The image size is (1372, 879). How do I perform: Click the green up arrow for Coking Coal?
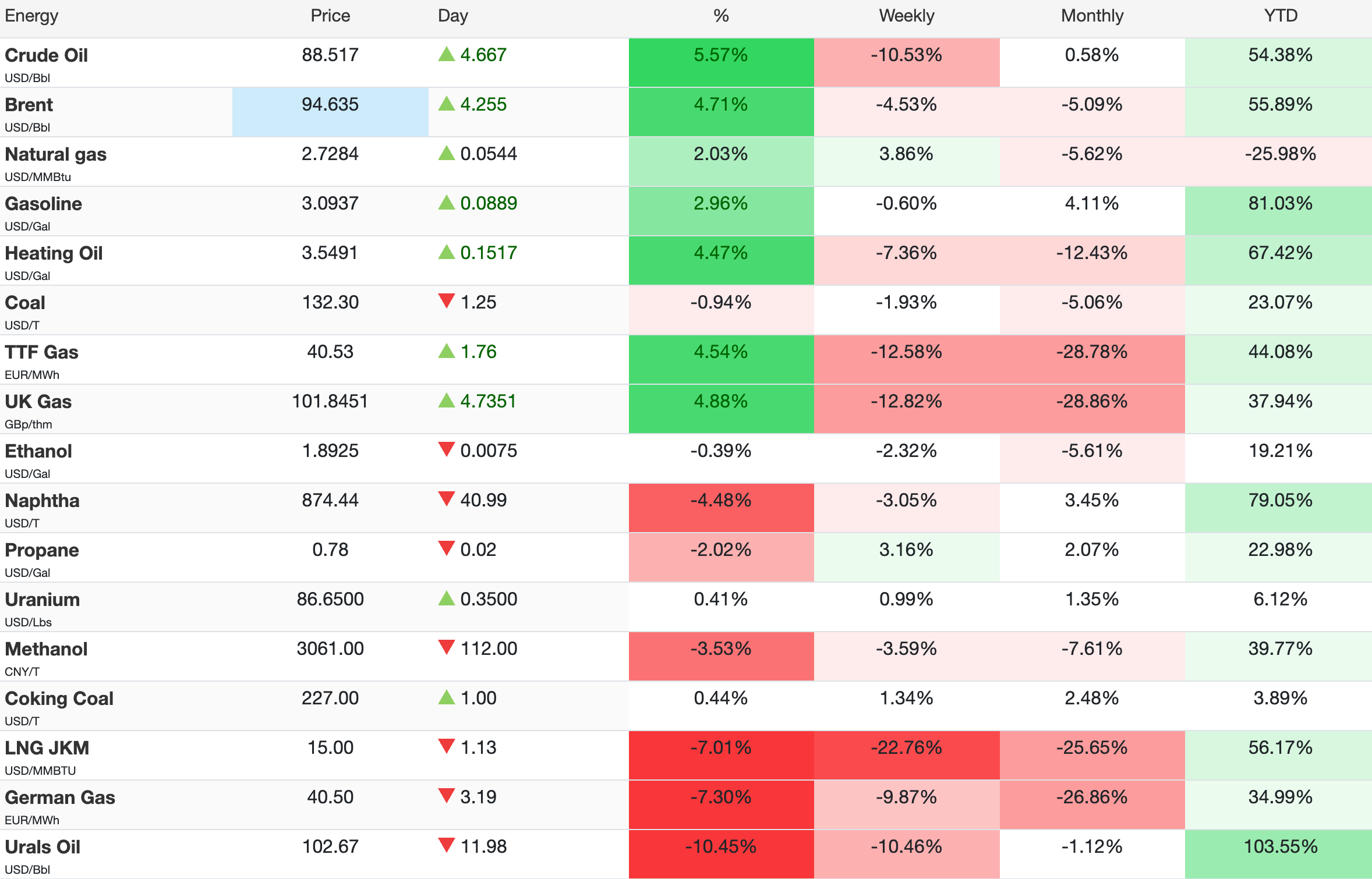click(446, 697)
